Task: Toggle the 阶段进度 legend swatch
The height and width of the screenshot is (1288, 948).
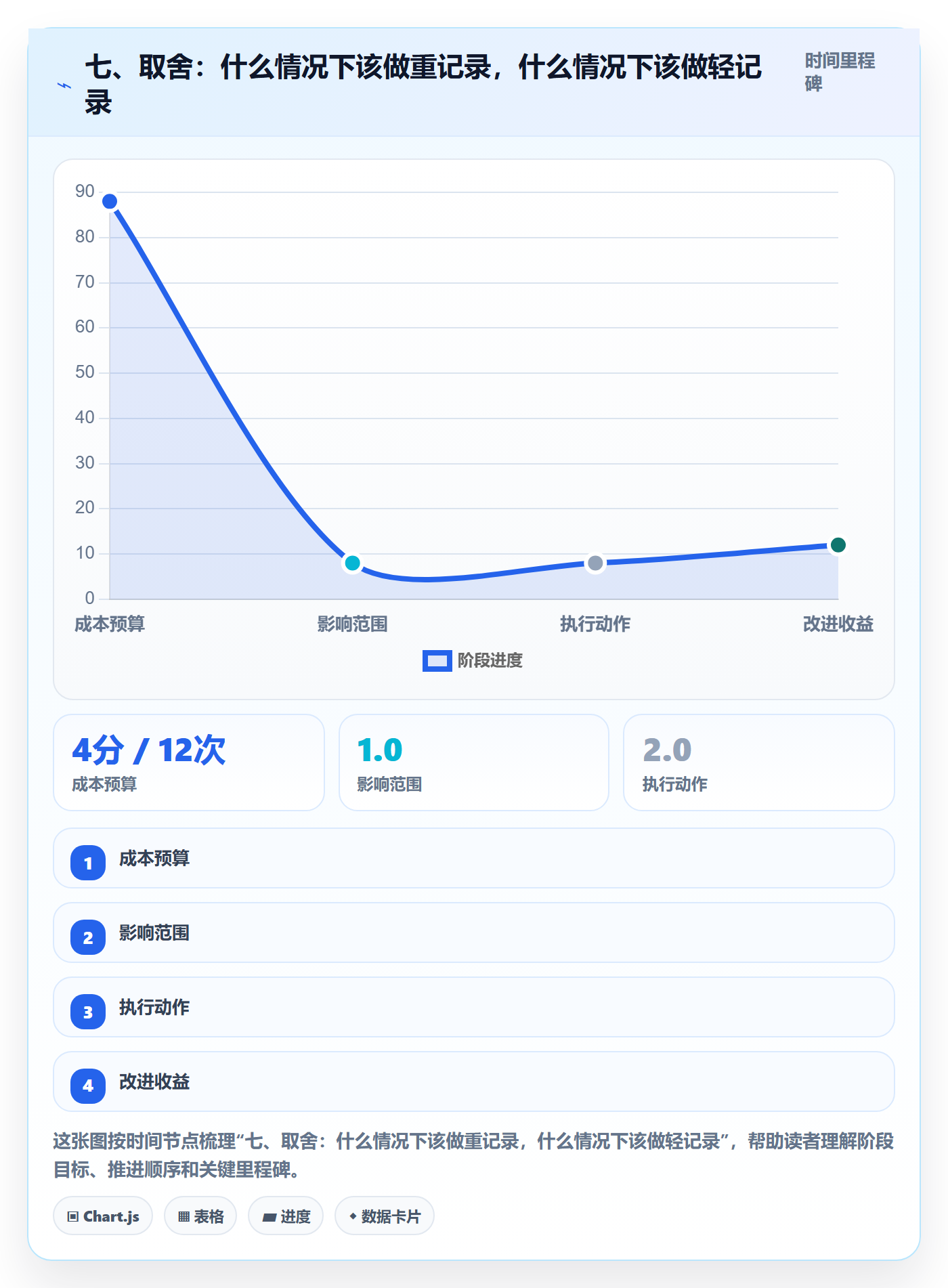Action: [437, 661]
